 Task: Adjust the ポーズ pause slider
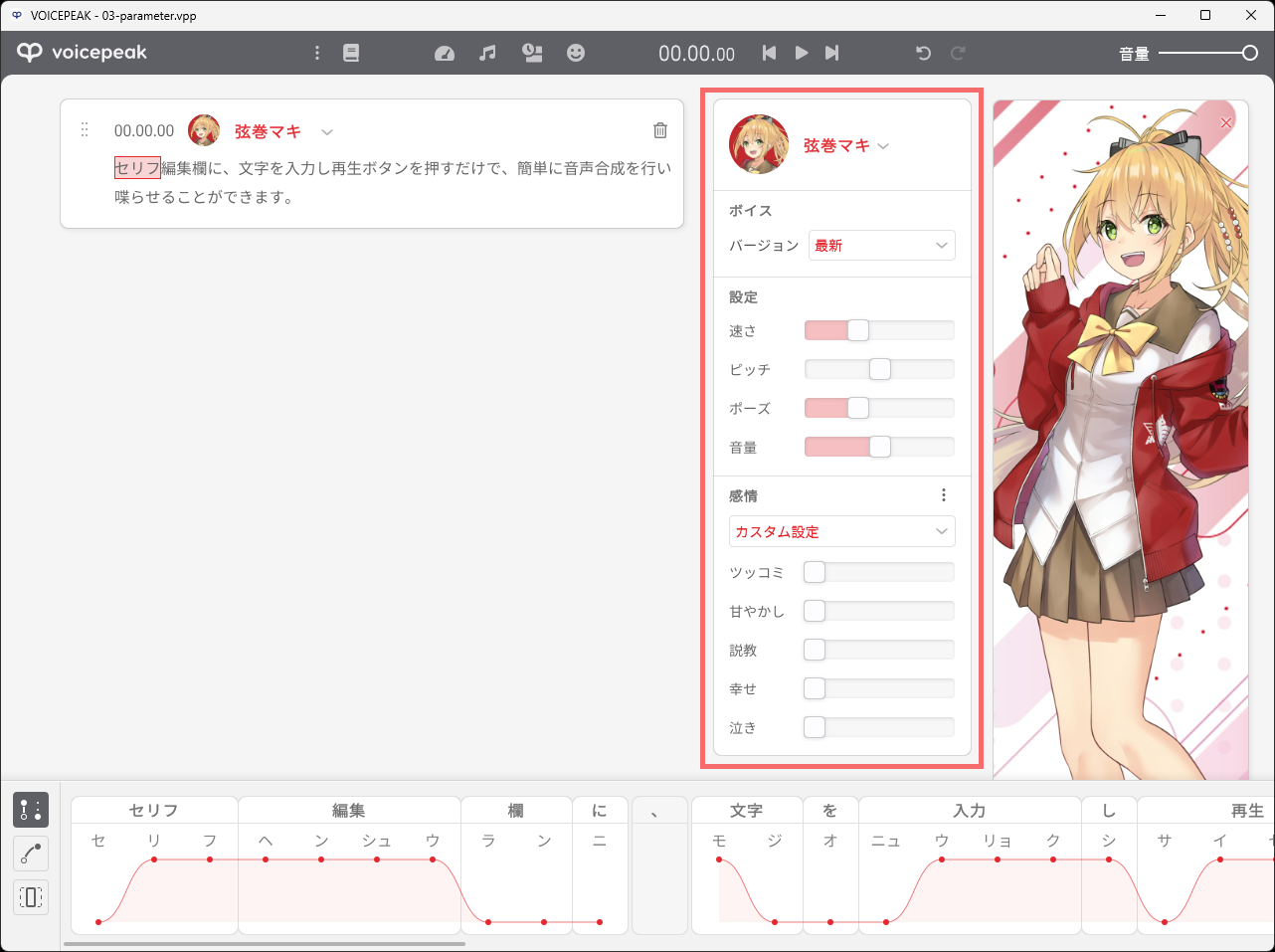[x=879, y=408]
